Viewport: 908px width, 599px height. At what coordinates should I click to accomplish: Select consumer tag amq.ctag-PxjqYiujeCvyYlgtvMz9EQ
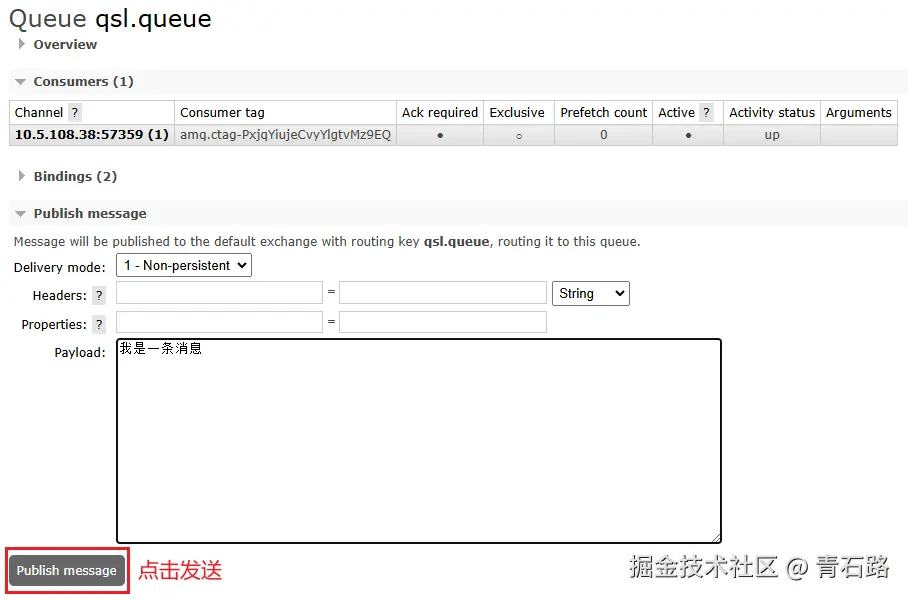click(286, 134)
